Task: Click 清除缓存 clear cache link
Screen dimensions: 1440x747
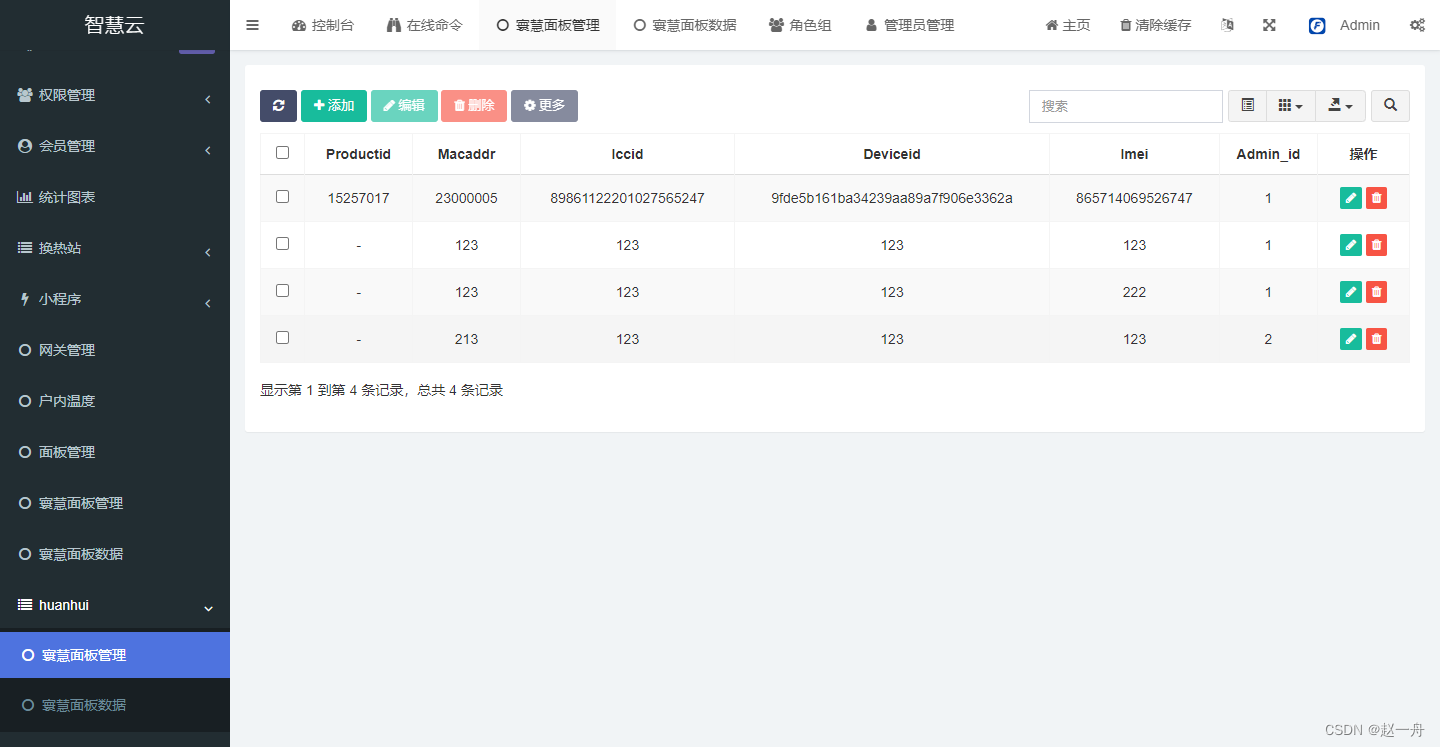Action: click(x=1156, y=25)
